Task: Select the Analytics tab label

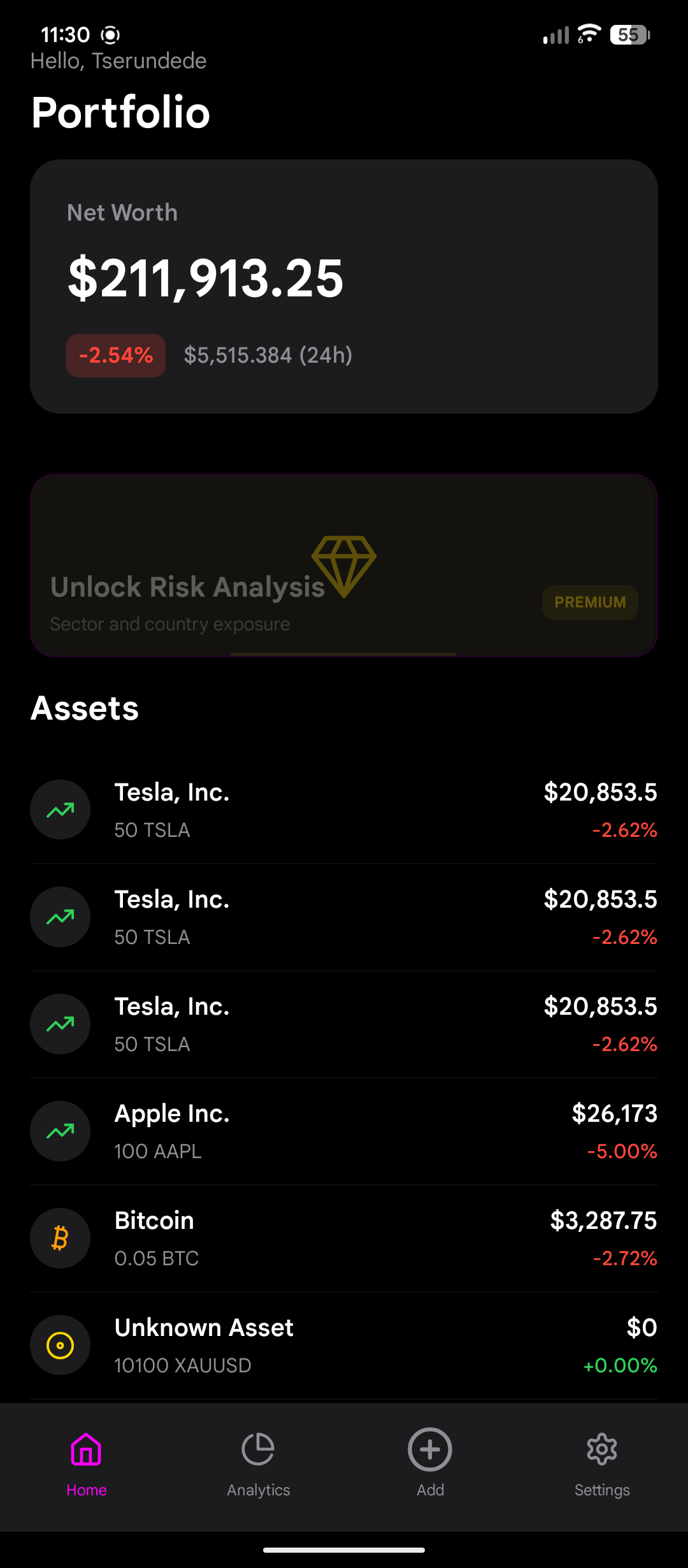Action: [258, 1490]
